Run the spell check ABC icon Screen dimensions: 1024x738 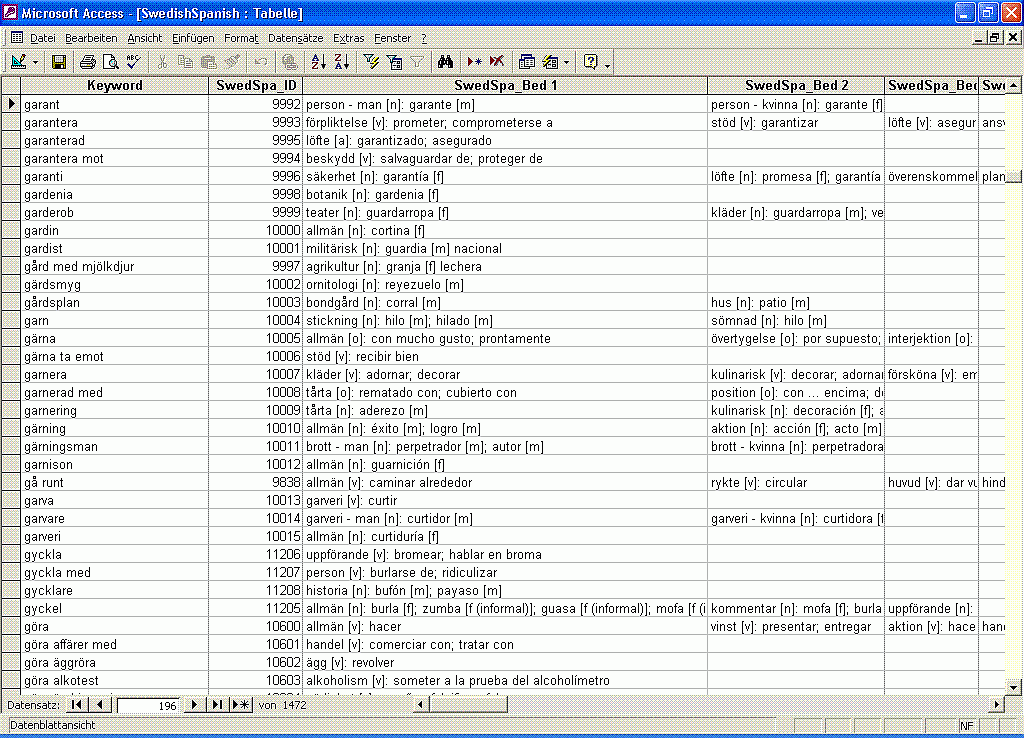coord(133,62)
